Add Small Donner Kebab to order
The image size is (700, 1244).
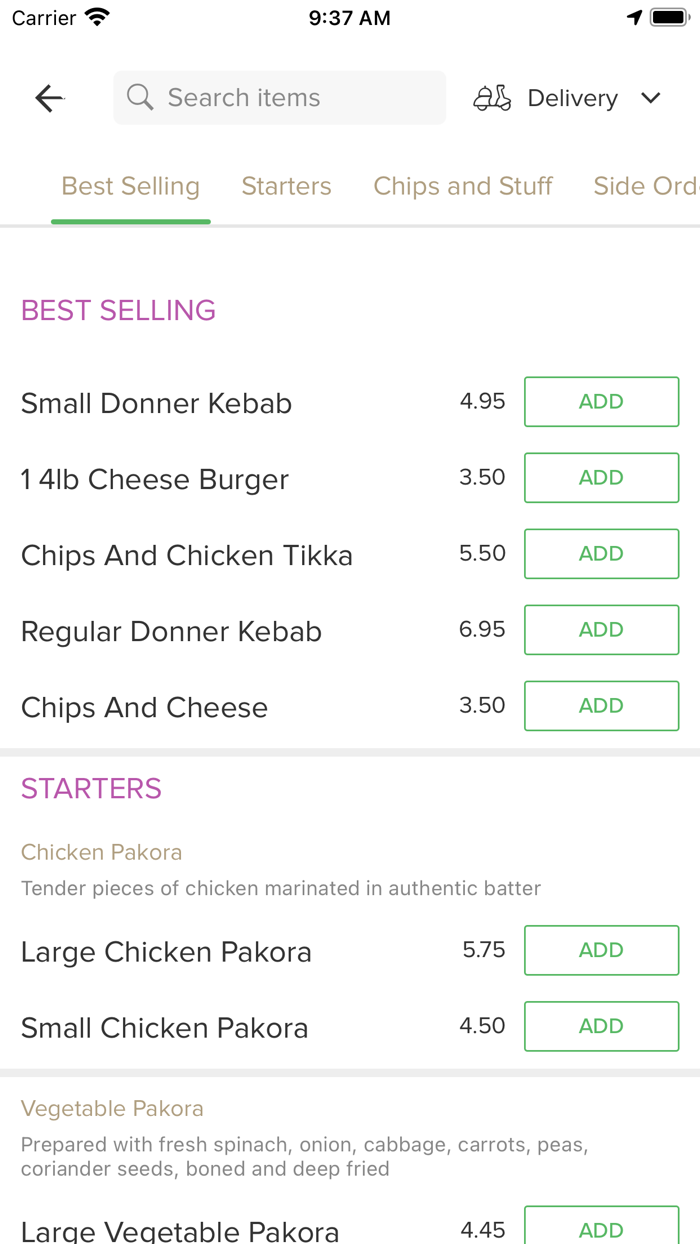tap(601, 402)
